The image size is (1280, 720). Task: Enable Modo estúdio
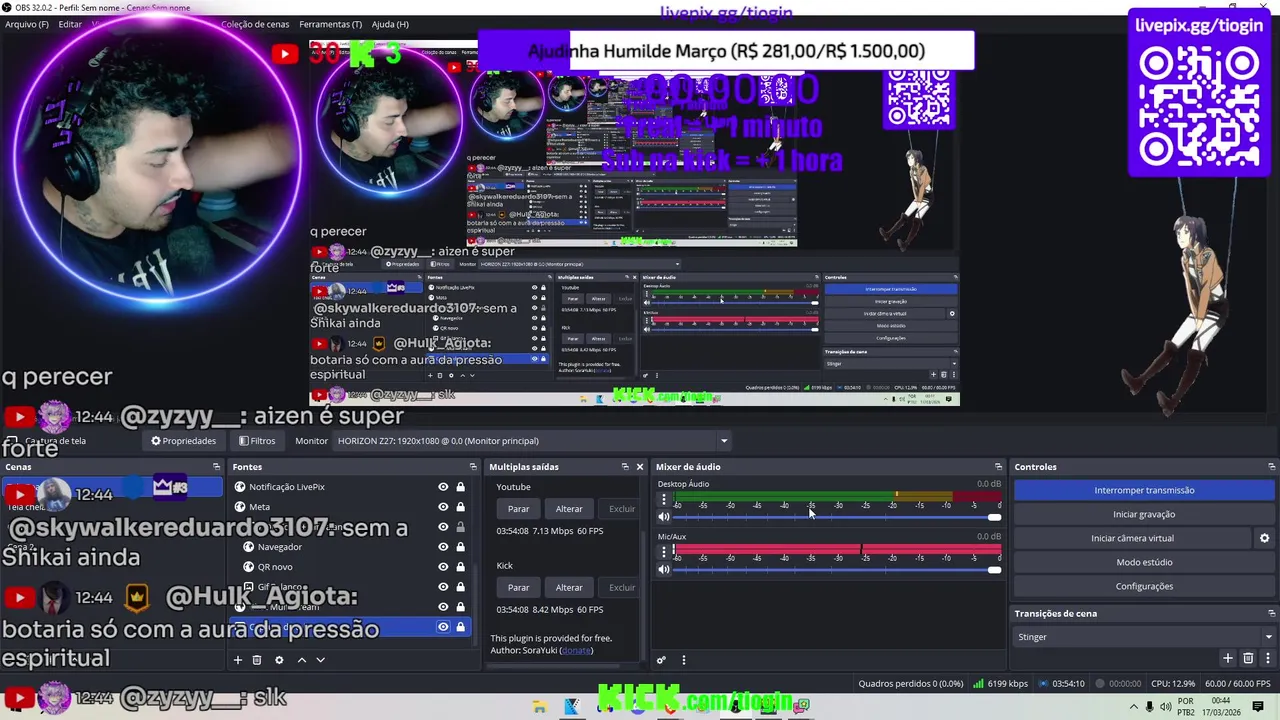pos(1144,562)
